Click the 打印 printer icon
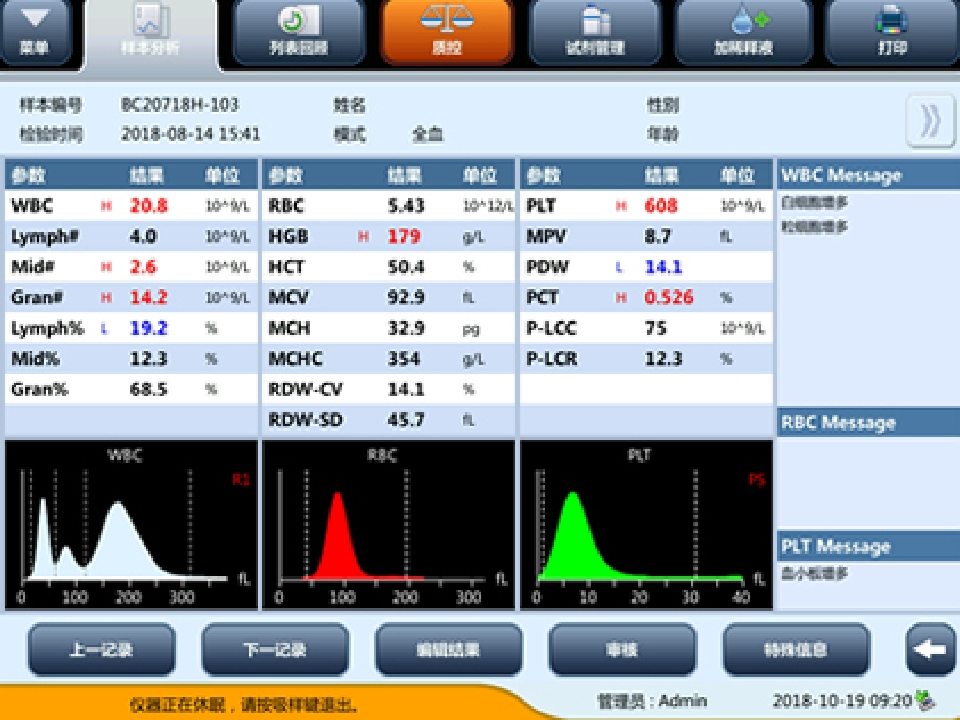The height and width of the screenshot is (720, 960). (891, 31)
